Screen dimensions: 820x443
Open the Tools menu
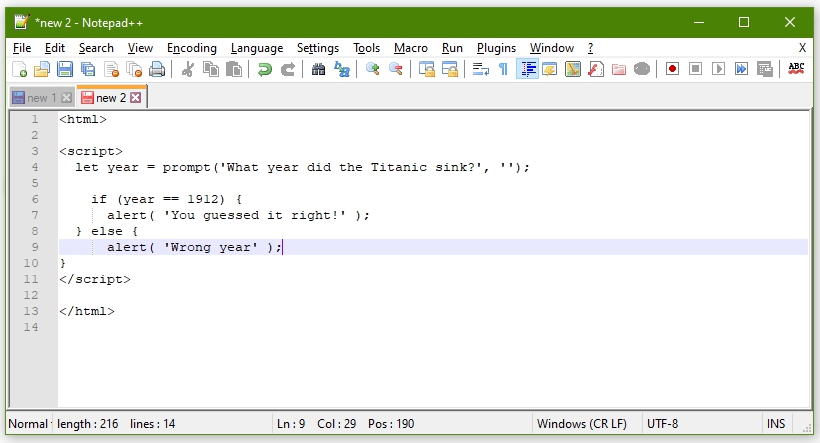coord(366,48)
